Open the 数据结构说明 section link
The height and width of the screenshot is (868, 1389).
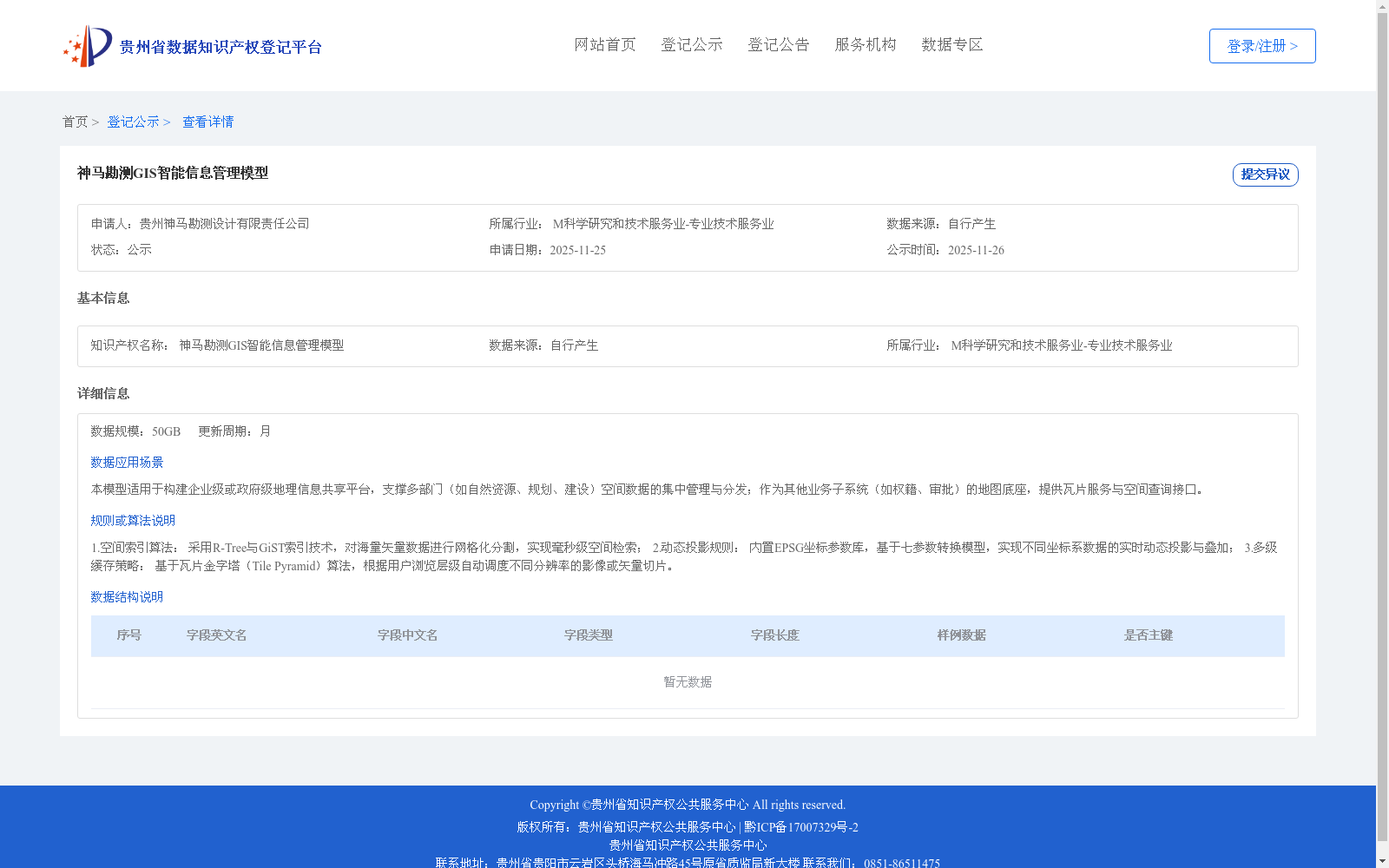(126, 597)
